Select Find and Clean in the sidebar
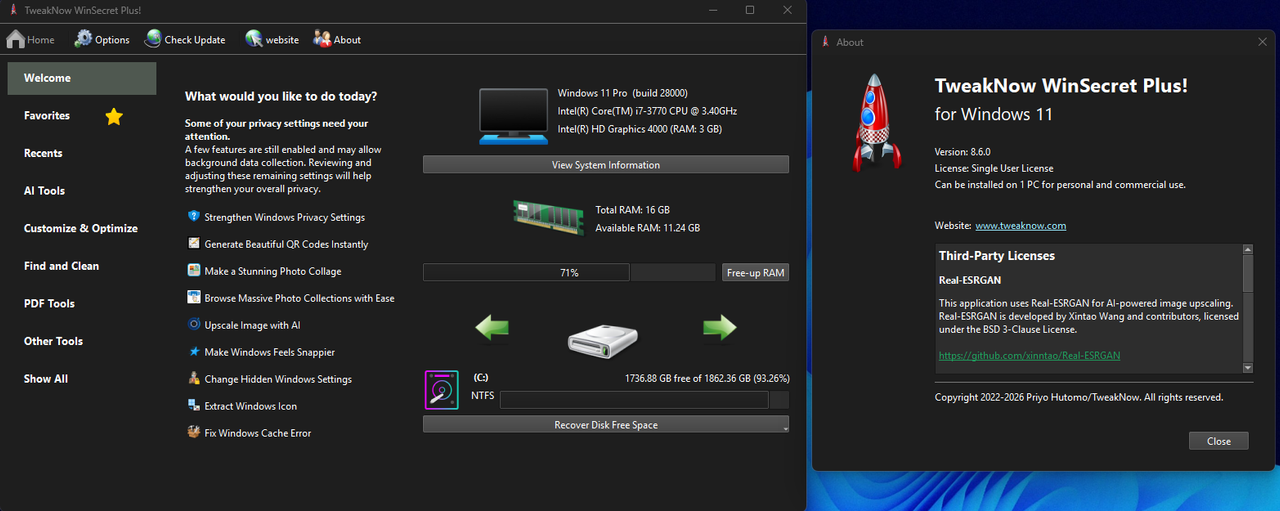The height and width of the screenshot is (511, 1280). tap(62, 266)
